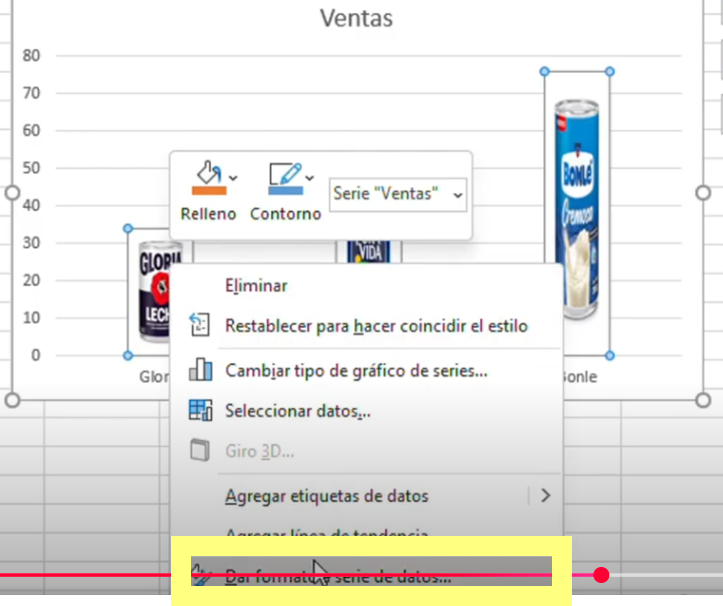Screen dimensions: 723x606
Task: Click the Seleccionar datos table icon
Action: (x=201, y=410)
